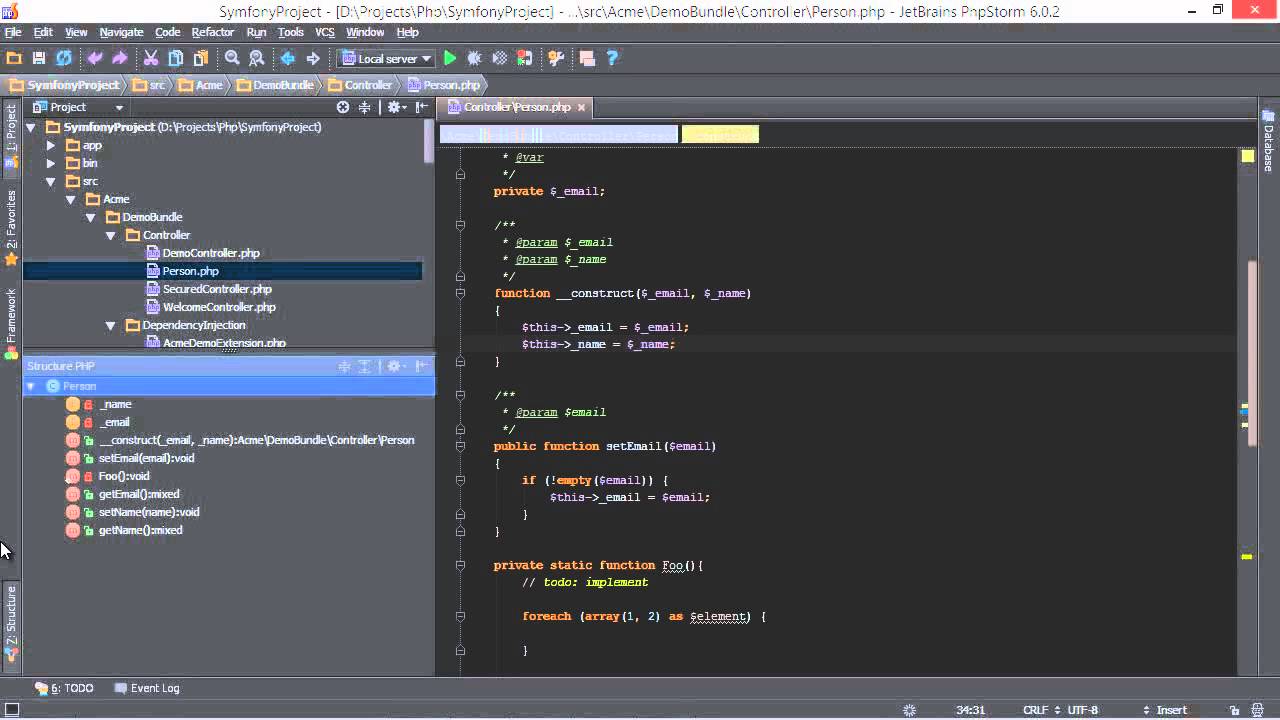Click the Replace icon next to Find
Viewport: 1280px width, 720px height.
pos(257,59)
